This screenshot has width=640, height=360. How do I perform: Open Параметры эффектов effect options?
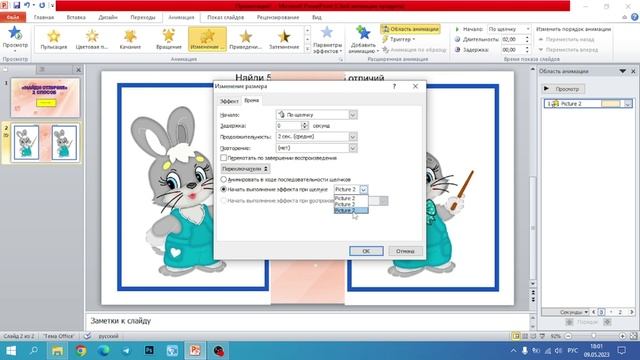point(327,40)
